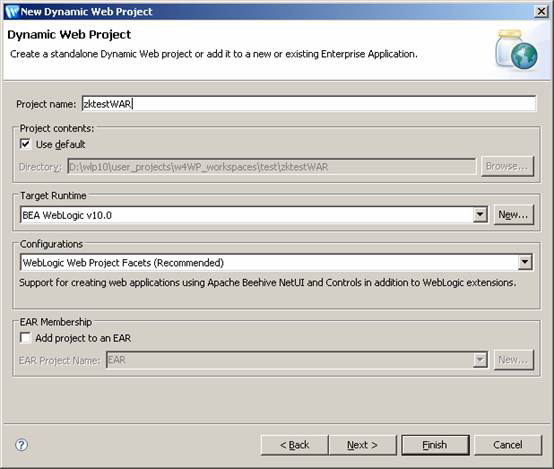Click the New button beside Target Runtime
The width and height of the screenshot is (554, 469).
click(513, 215)
